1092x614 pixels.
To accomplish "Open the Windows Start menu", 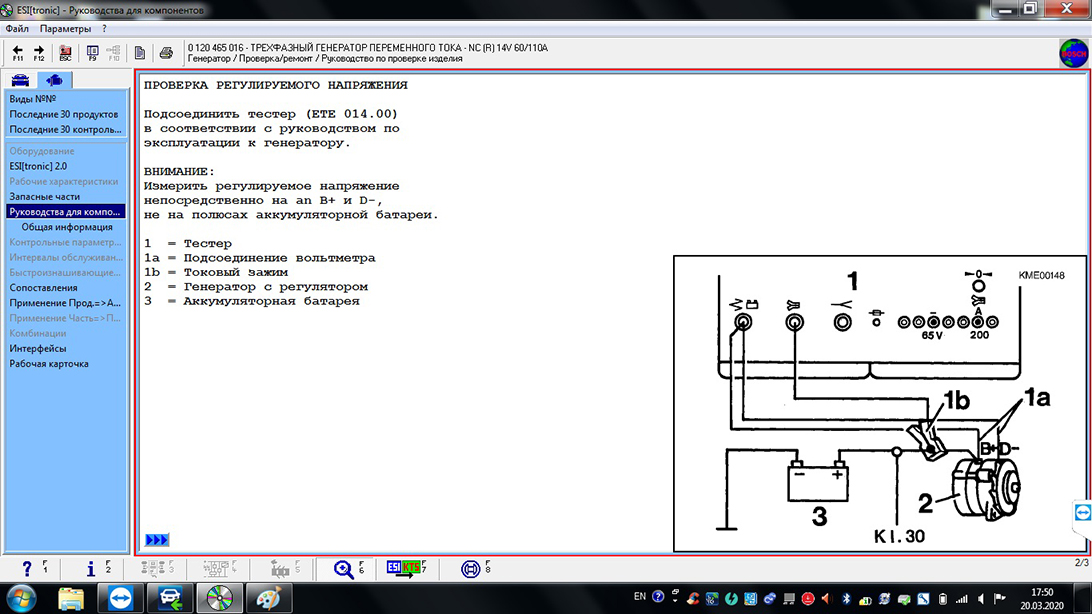I will click(21, 599).
